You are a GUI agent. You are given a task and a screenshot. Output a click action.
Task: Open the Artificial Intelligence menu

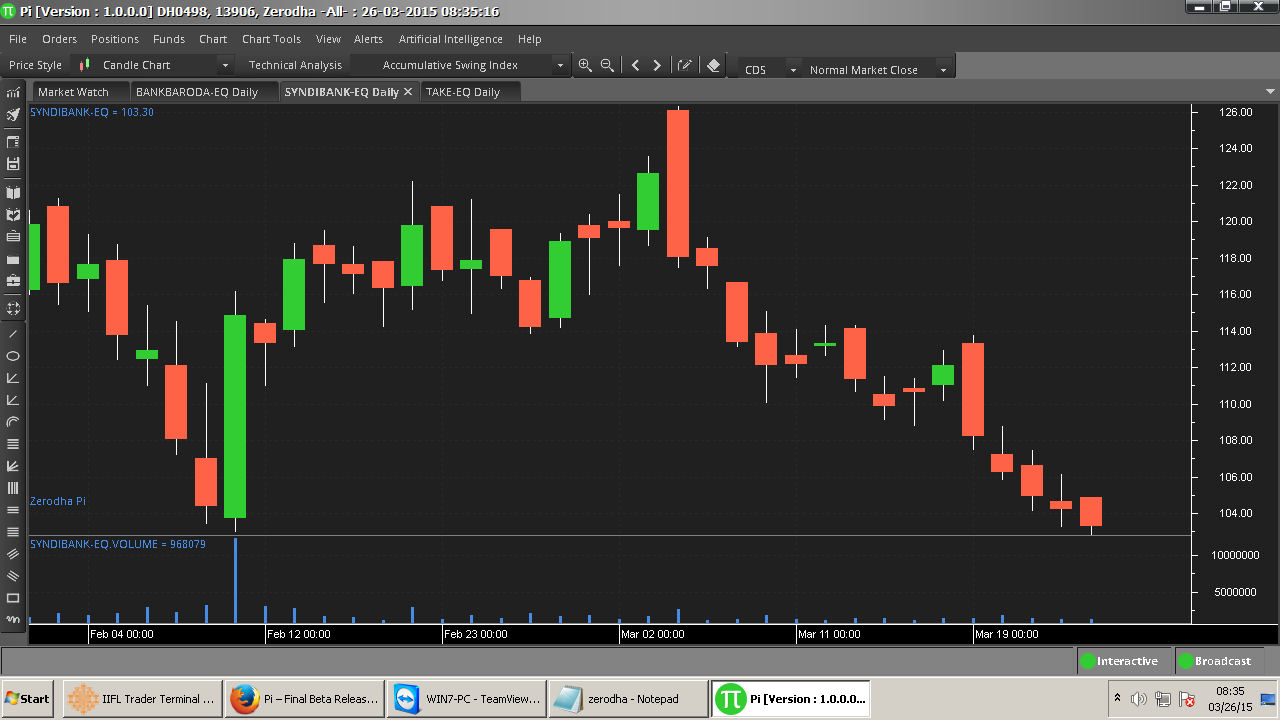(x=451, y=39)
